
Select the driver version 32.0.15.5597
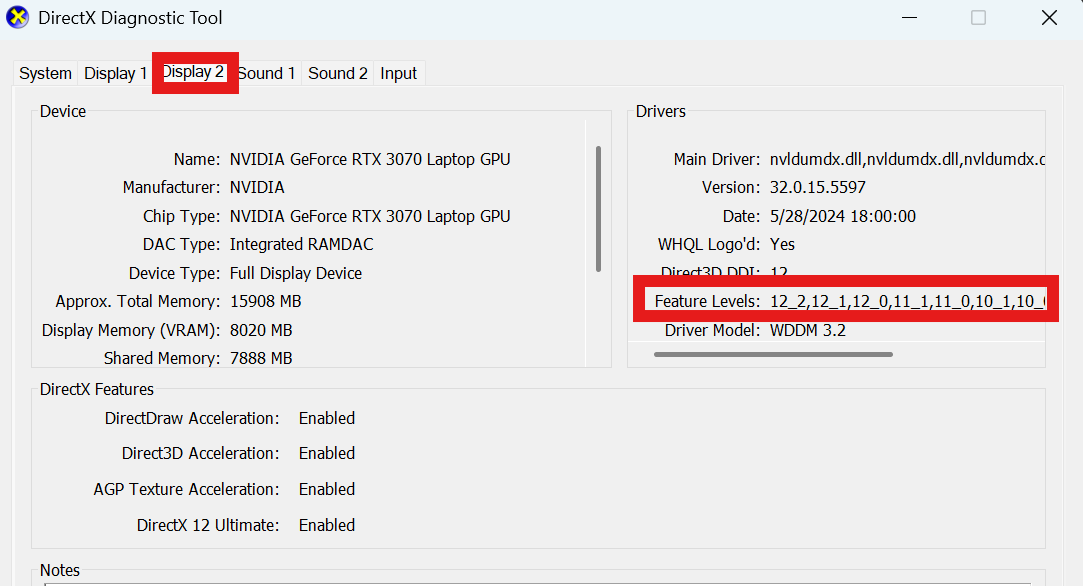pyautogui.click(x=818, y=188)
